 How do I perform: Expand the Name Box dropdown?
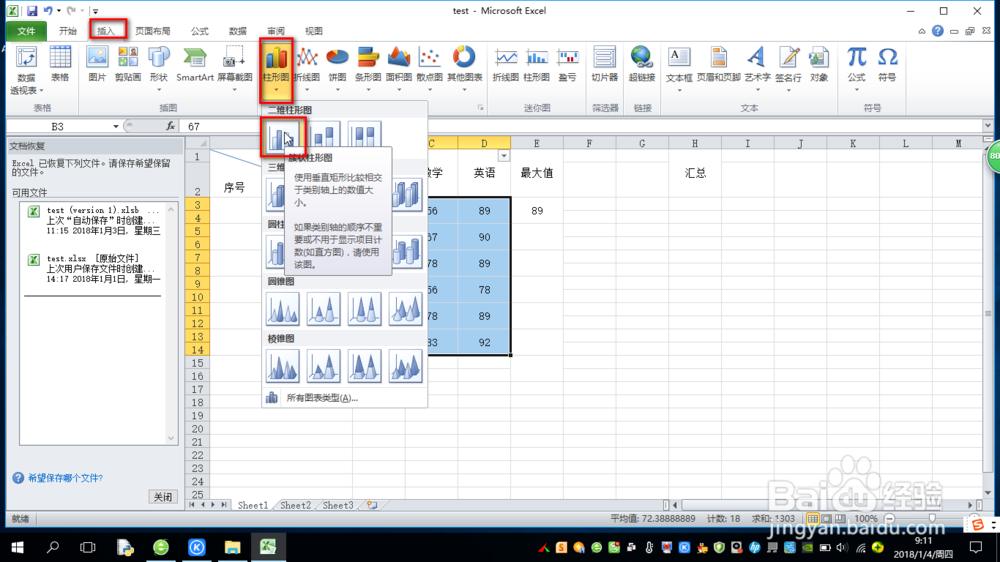115,126
